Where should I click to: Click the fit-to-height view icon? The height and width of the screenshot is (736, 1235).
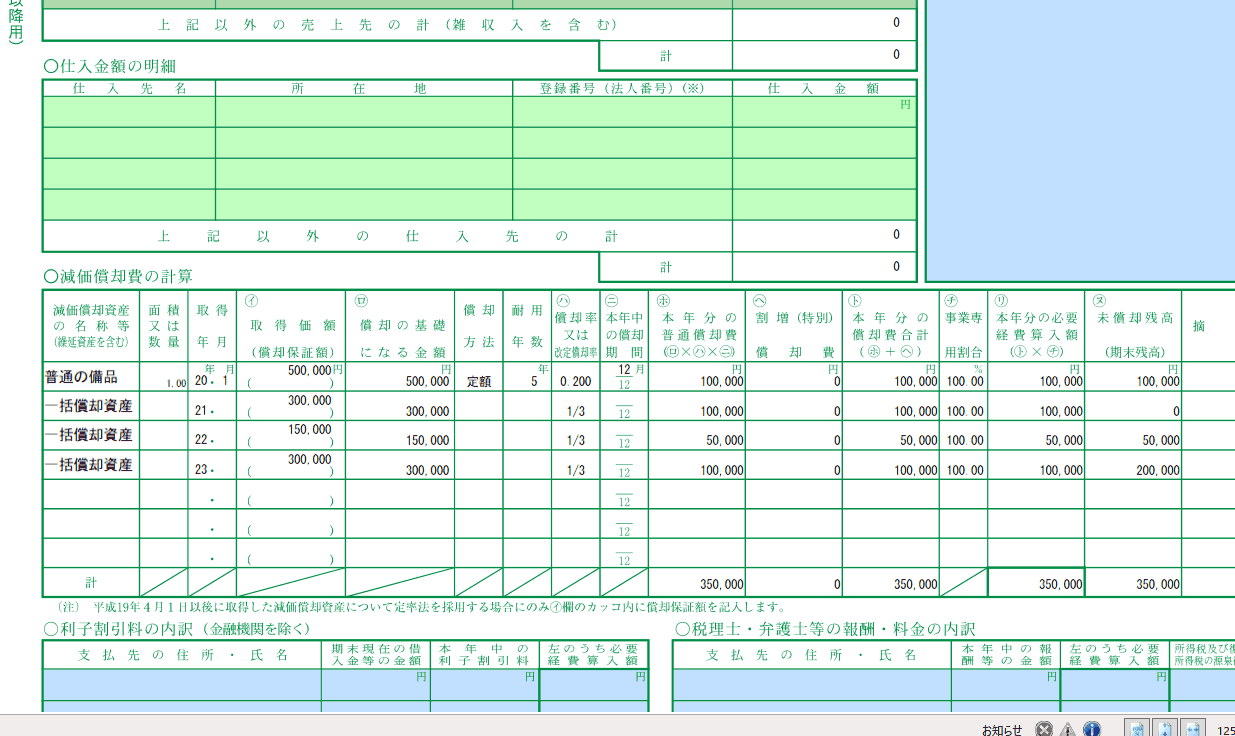point(1165,729)
